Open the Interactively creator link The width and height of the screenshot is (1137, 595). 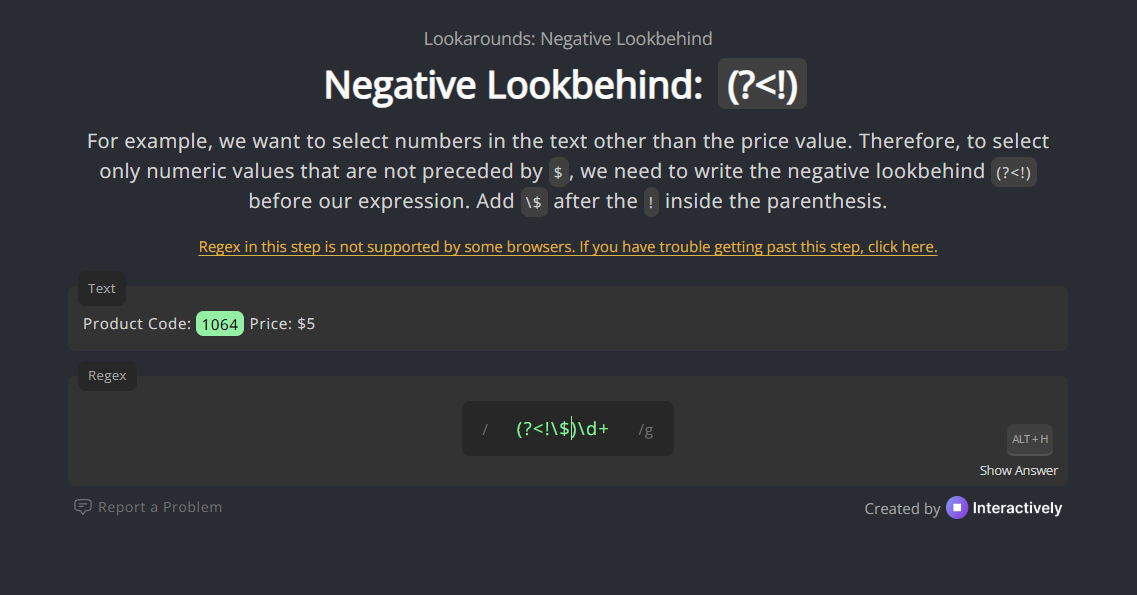[1017, 508]
